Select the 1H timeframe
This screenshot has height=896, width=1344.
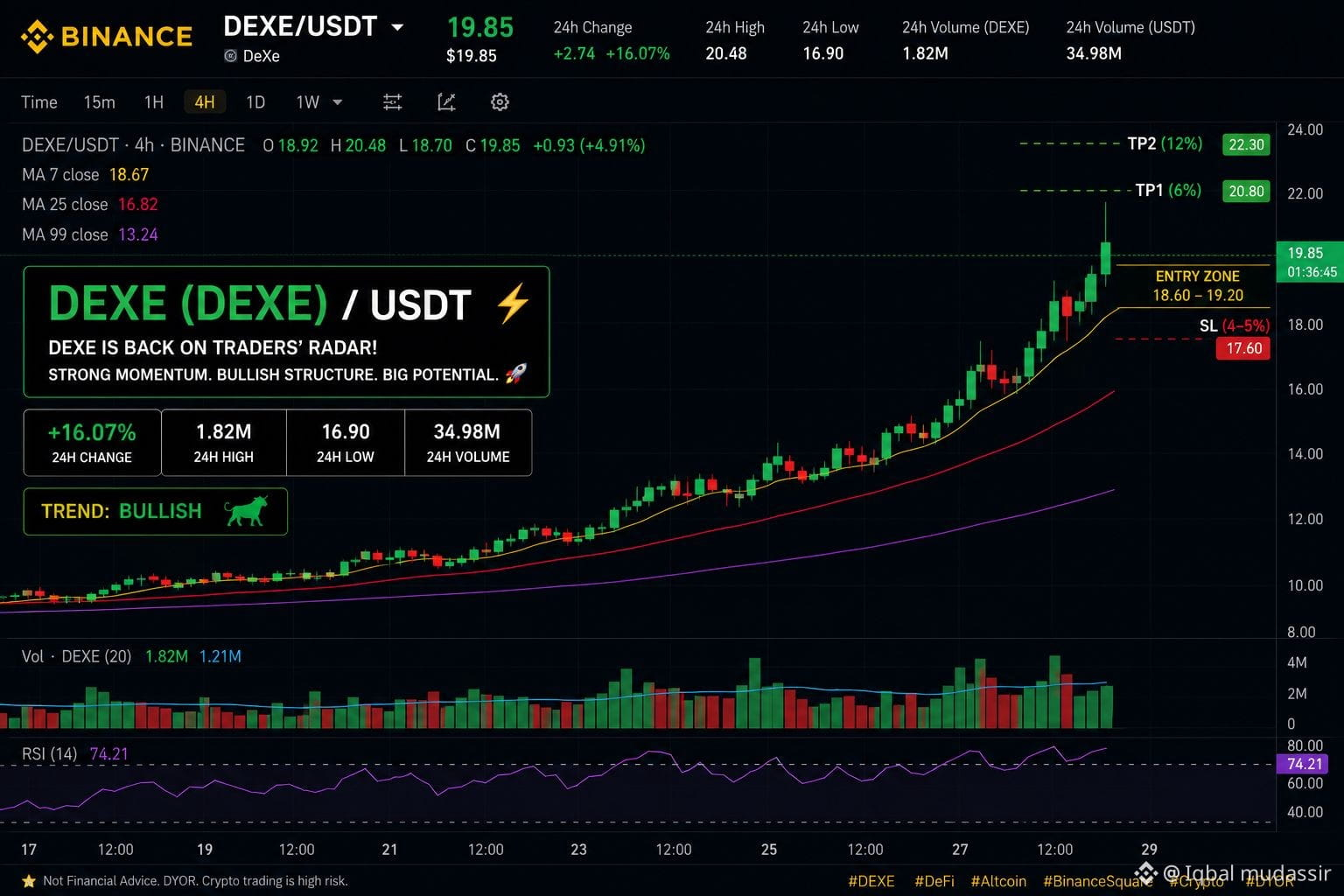click(154, 102)
